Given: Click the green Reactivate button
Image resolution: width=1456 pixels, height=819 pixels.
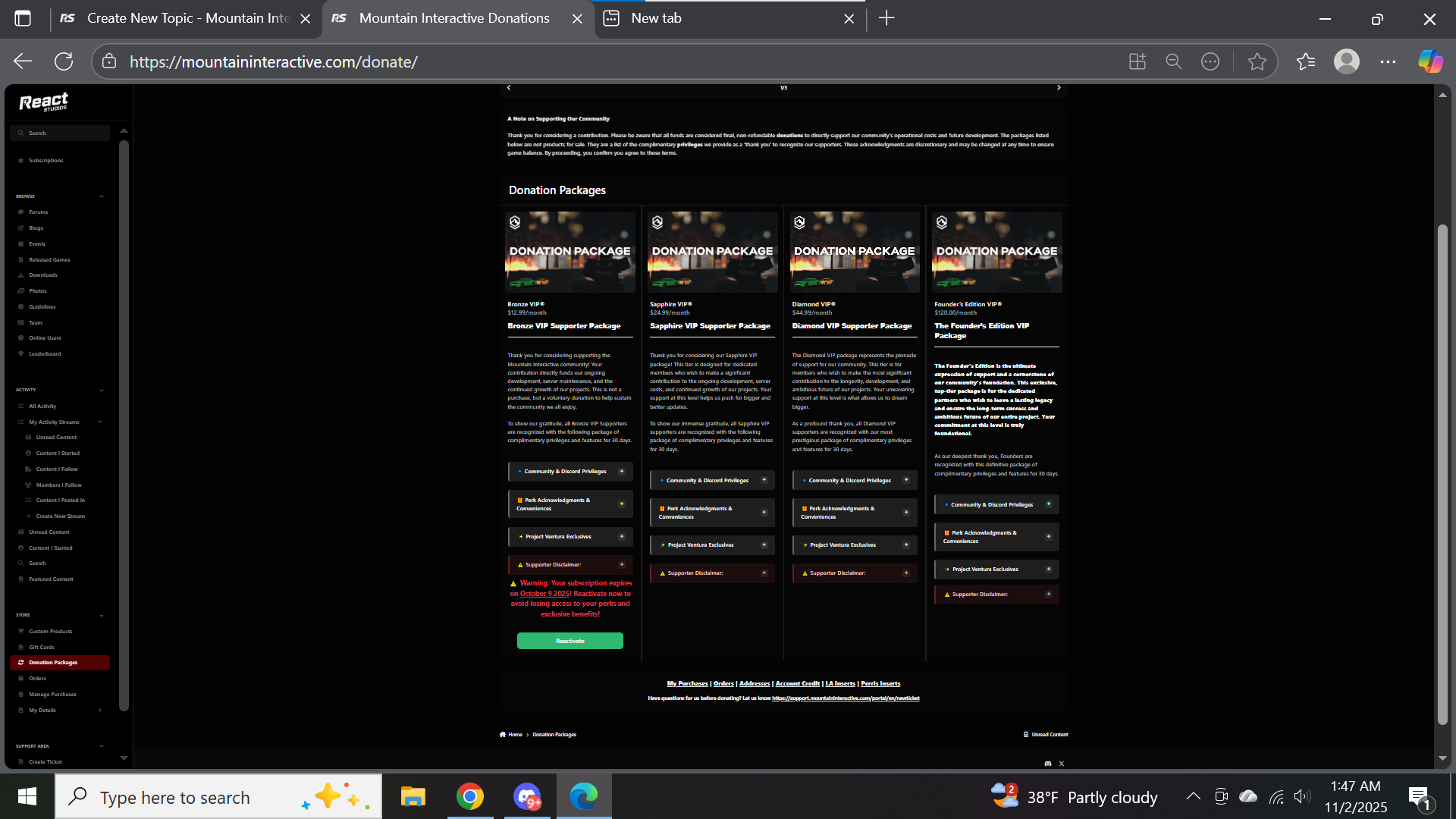Looking at the screenshot, I should [x=570, y=641].
